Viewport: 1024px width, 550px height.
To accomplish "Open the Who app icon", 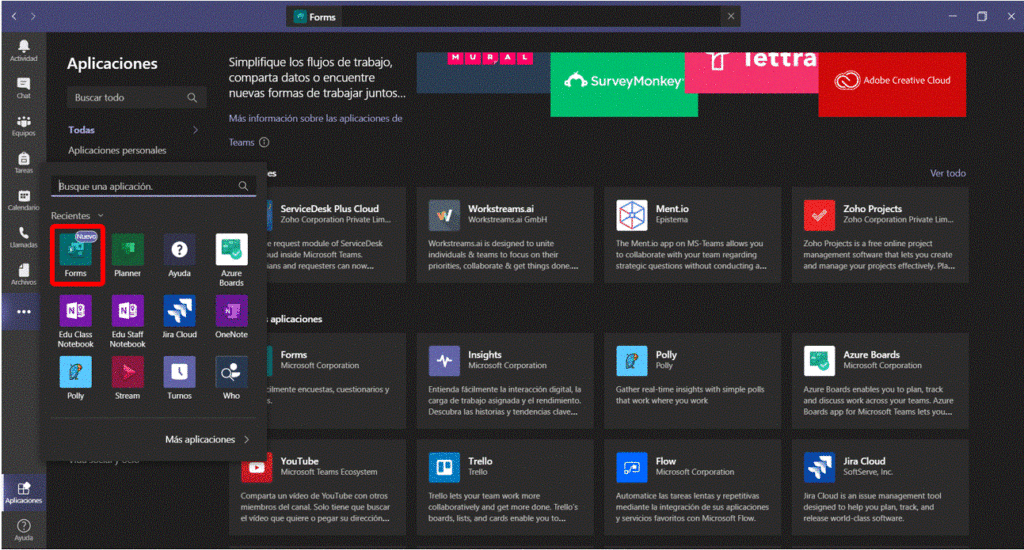I will coord(231,375).
